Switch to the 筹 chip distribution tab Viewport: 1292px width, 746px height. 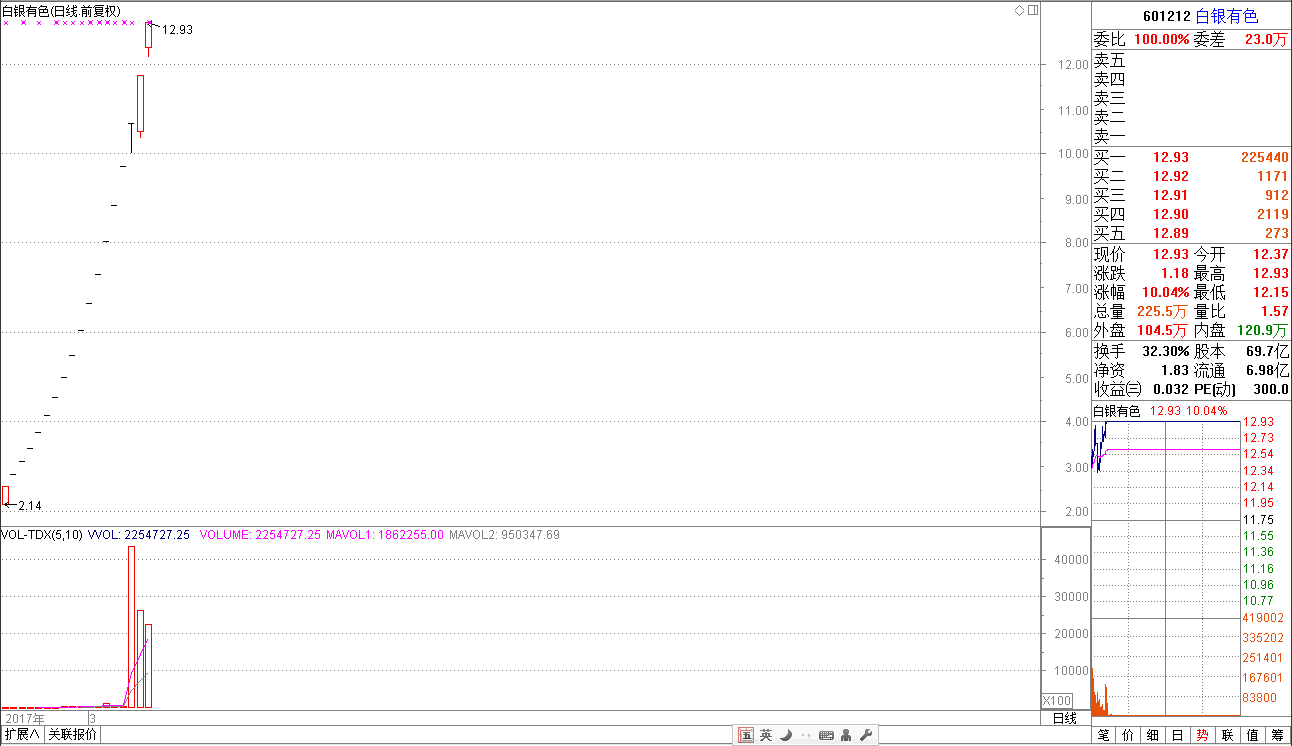tap(1278, 735)
